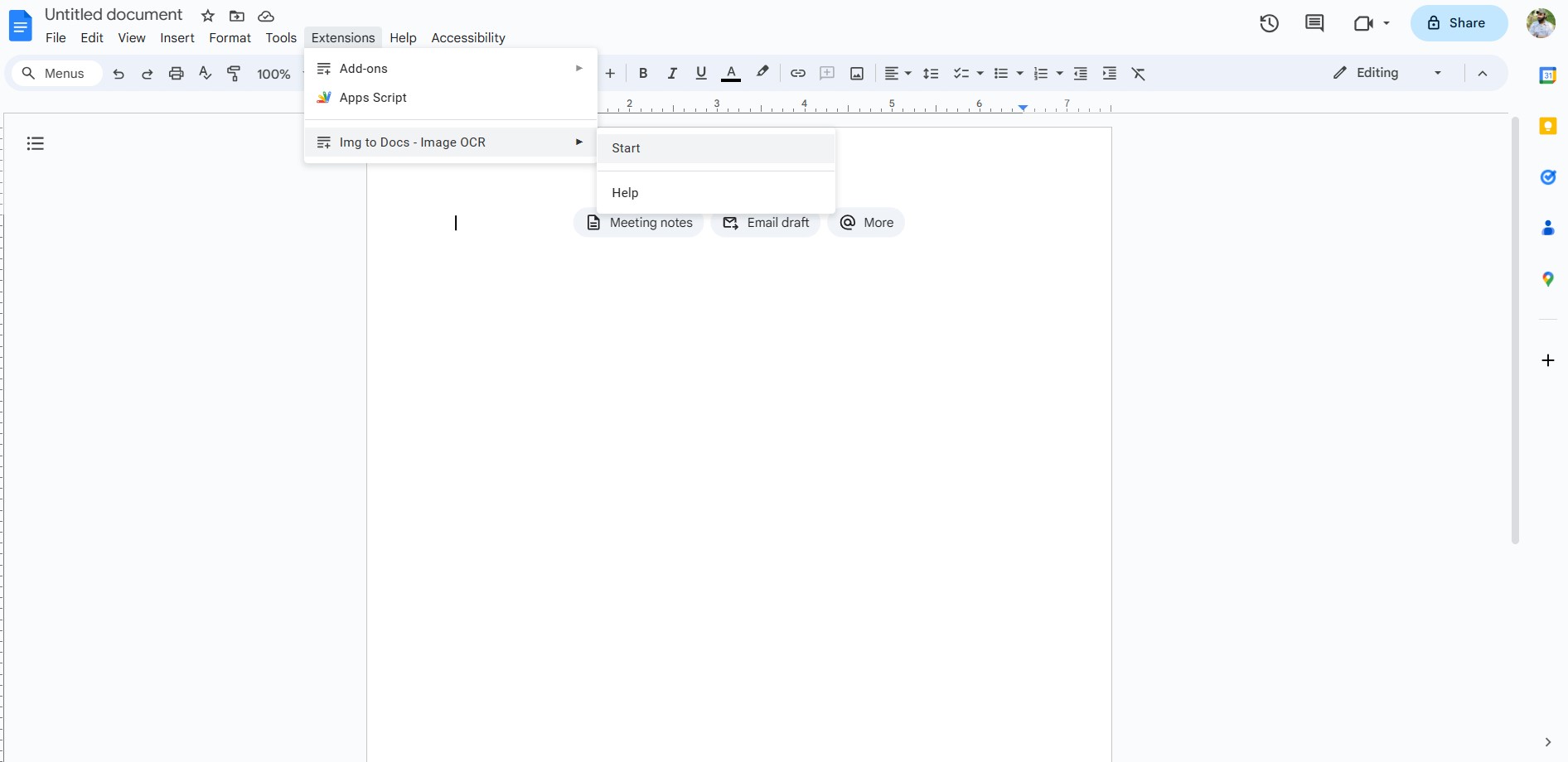Expand the Editing mode dropdown
Viewport: 1568px width, 762px height.
pos(1438,73)
